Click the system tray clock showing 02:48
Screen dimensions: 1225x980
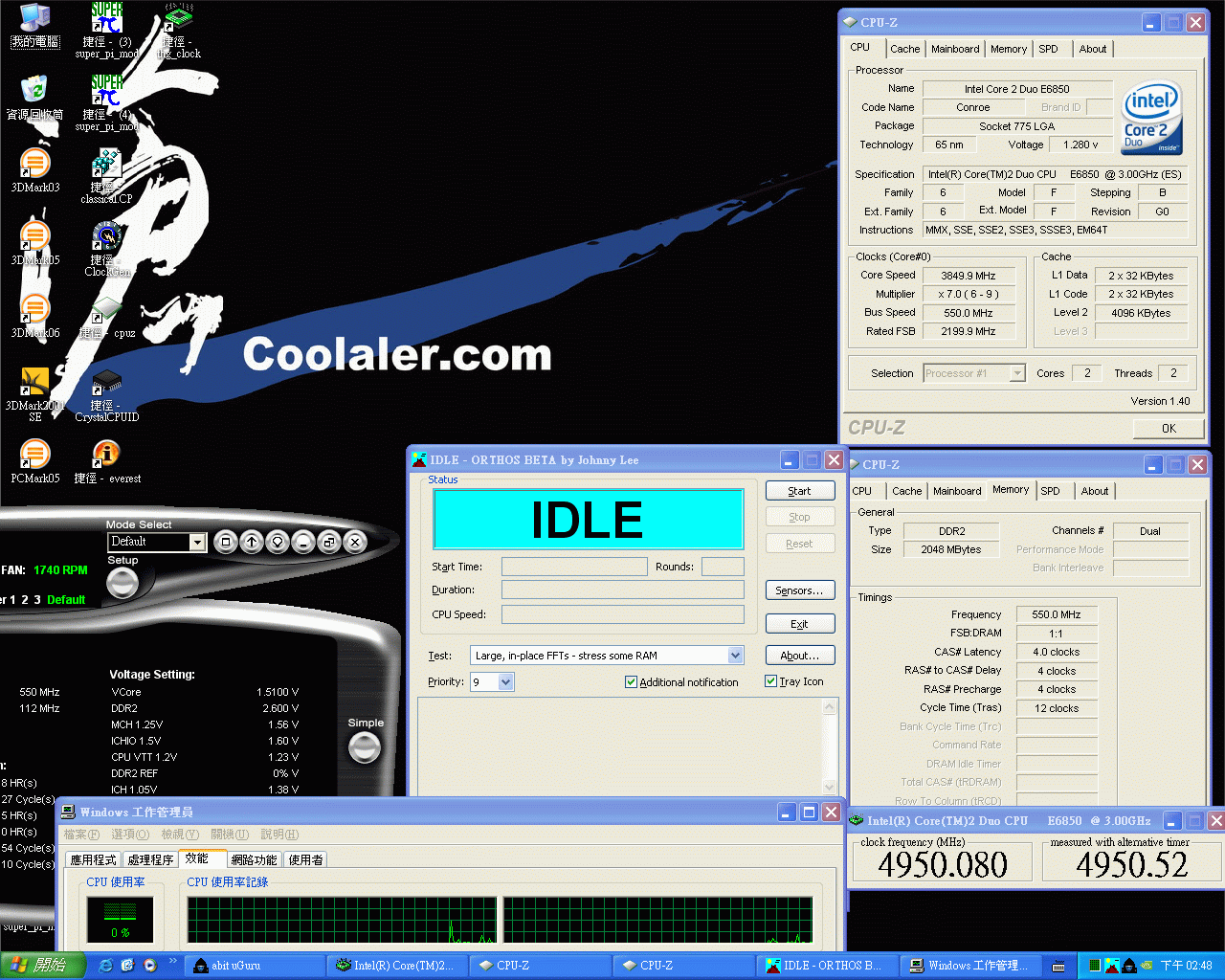coord(1186,966)
